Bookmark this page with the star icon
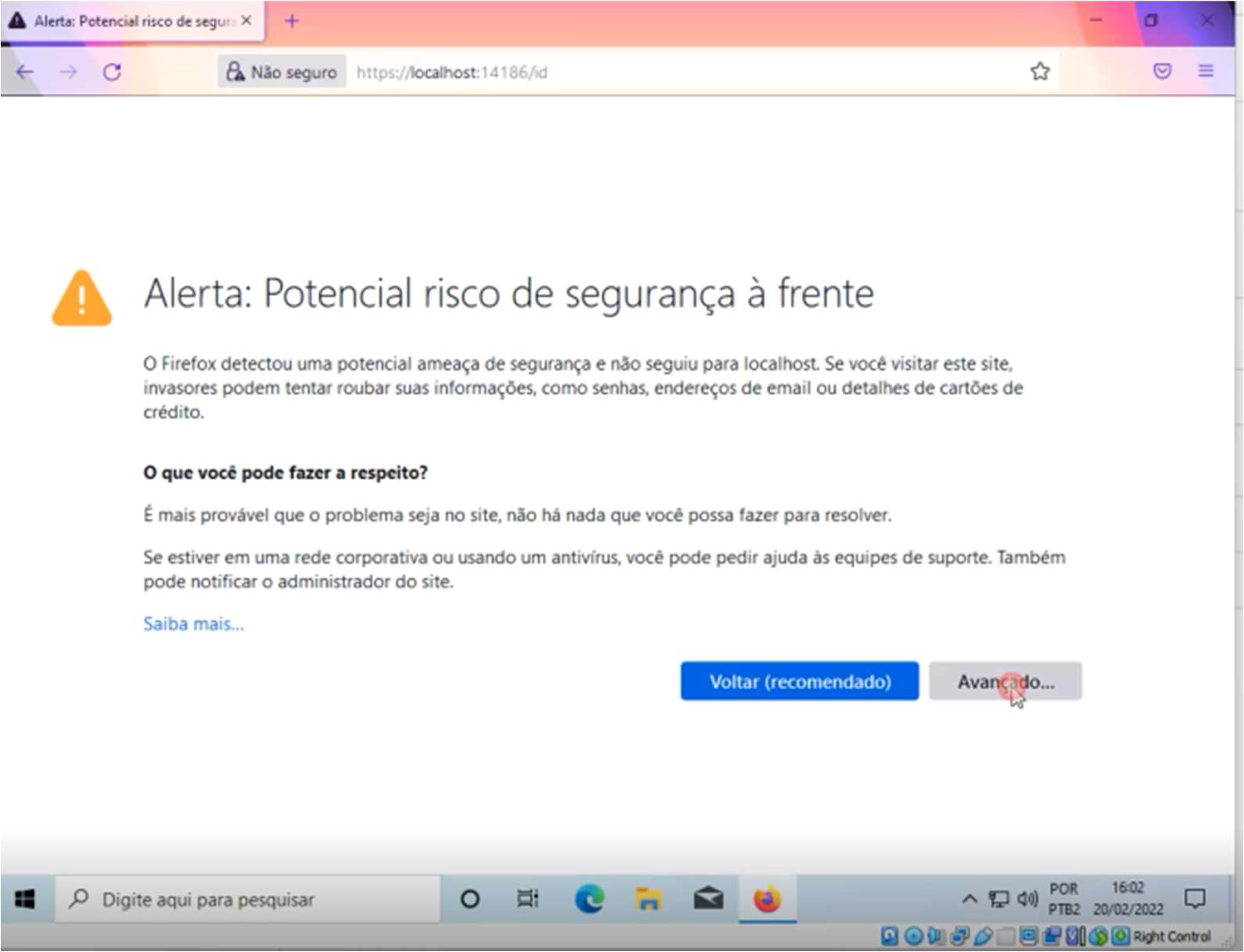 click(x=1040, y=72)
